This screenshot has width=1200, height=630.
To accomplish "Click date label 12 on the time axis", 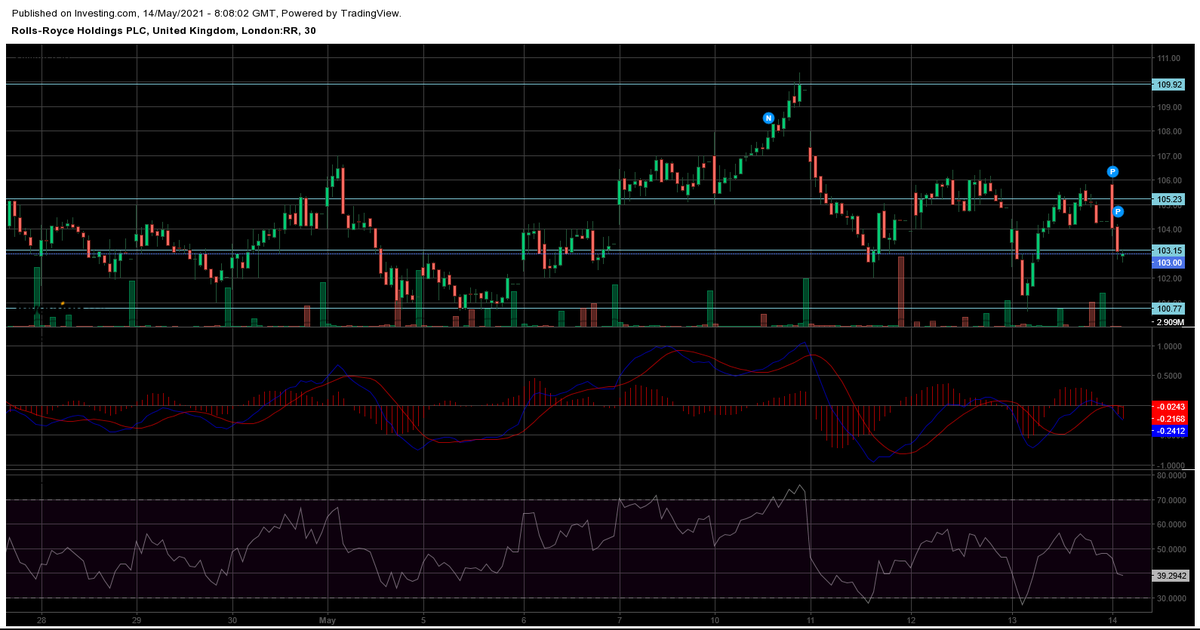I will coord(912,619).
